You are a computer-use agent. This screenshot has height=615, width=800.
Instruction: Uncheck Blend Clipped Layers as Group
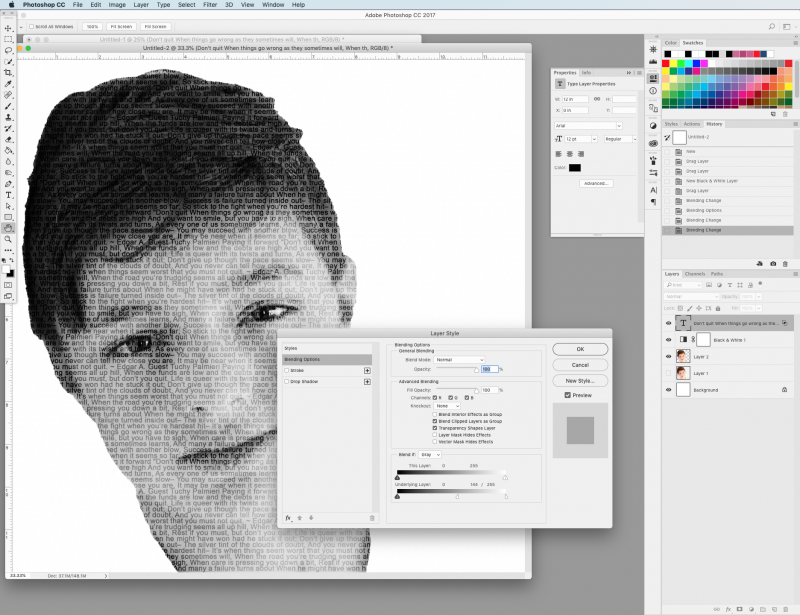435,421
